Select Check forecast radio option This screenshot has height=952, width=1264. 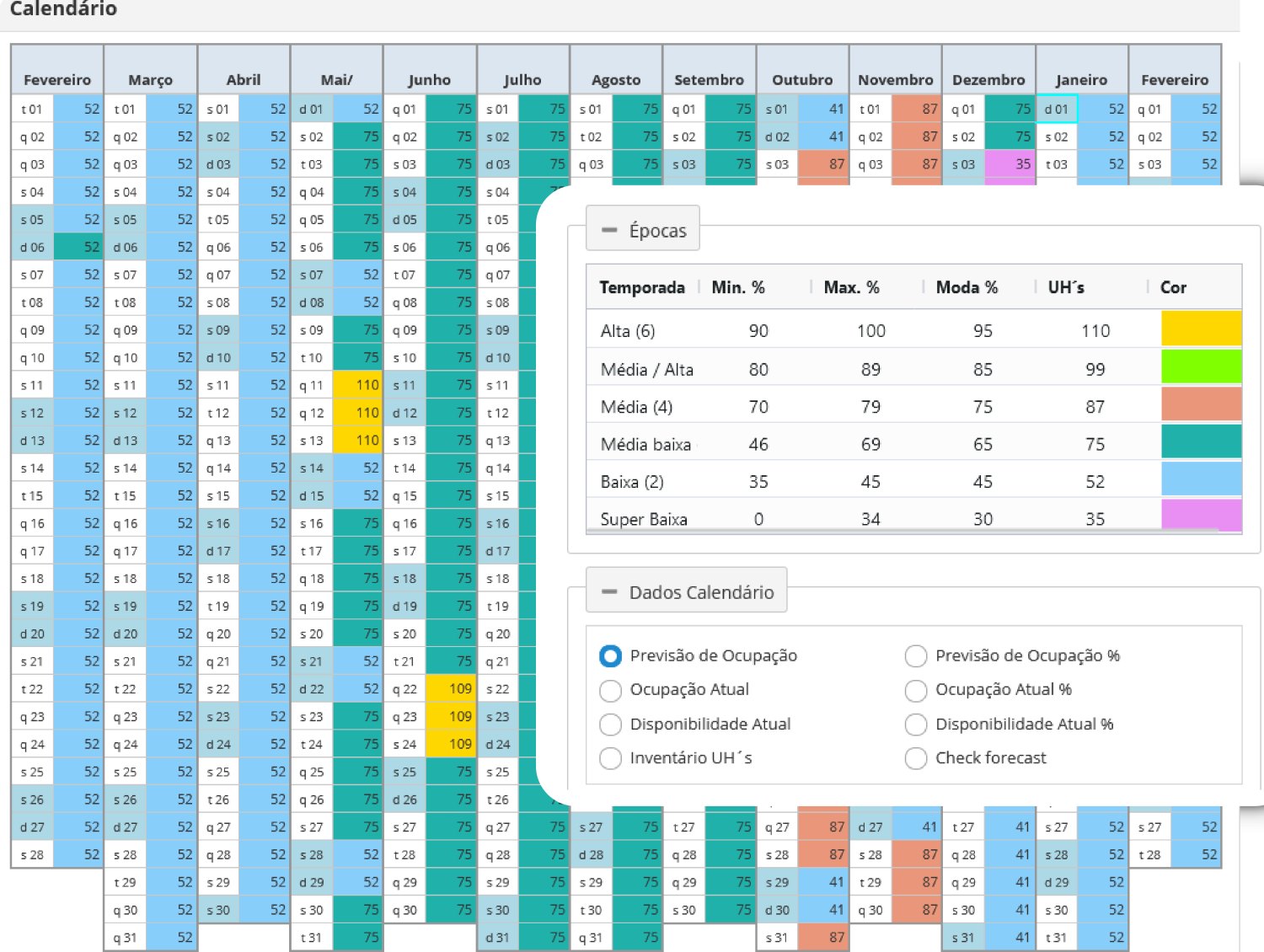point(916,758)
